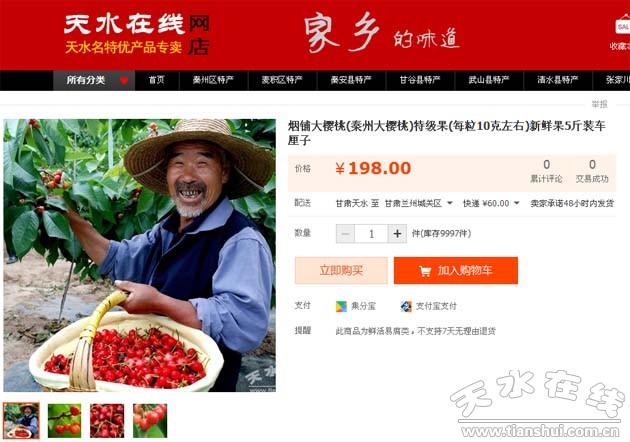Click the red heart icon beside 所有分类

(x=124, y=80)
